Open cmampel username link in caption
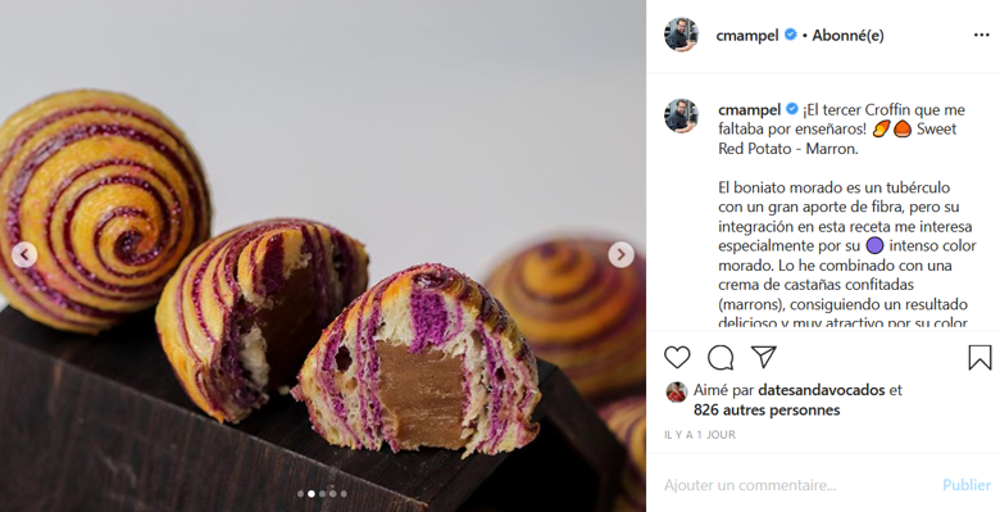This screenshot has width=1000, height=512. [x=749, y=110]
